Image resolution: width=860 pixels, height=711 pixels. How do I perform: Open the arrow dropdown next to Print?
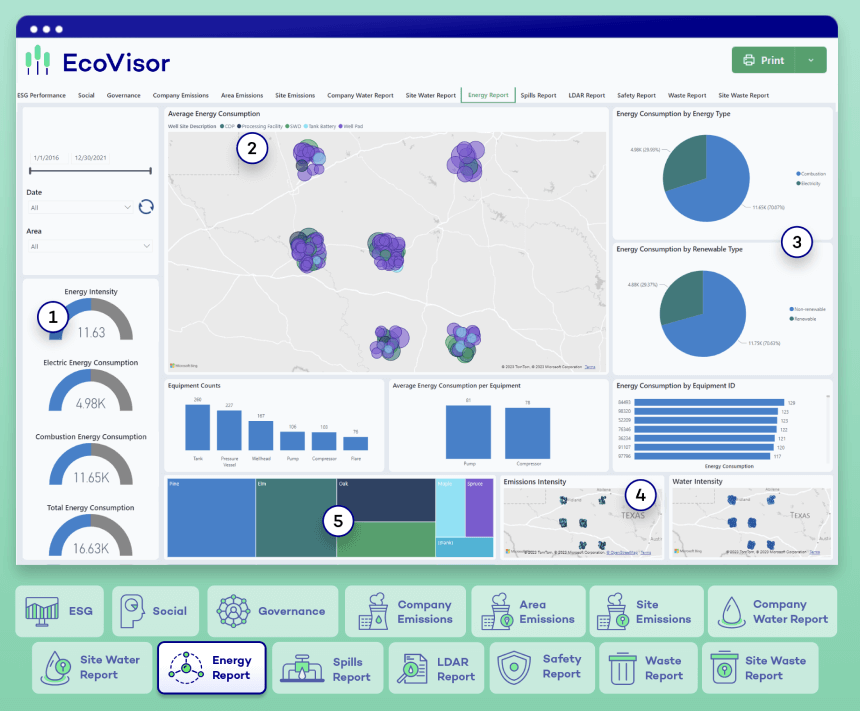(811, 60)
